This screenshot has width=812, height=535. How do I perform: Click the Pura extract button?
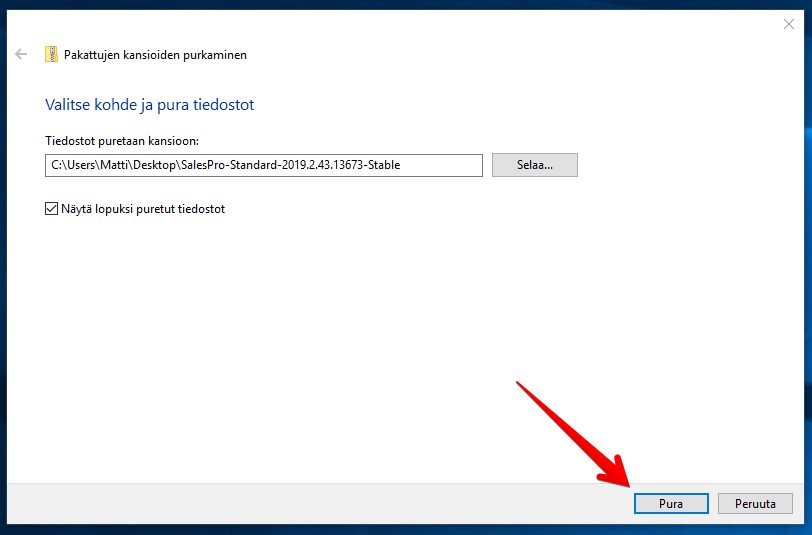(x=671, y=503)
